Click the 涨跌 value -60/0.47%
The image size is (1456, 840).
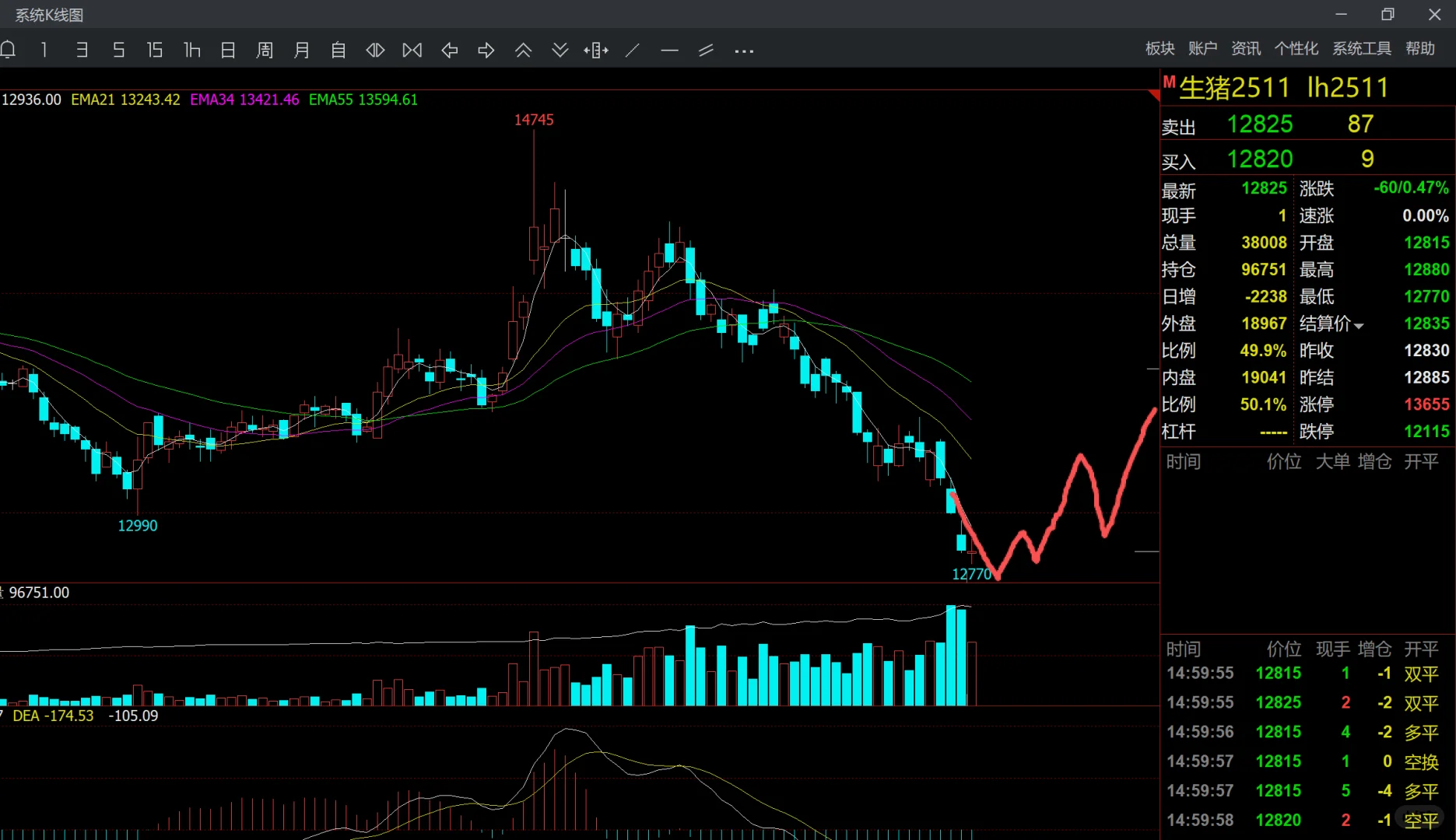click(1411, 188)
